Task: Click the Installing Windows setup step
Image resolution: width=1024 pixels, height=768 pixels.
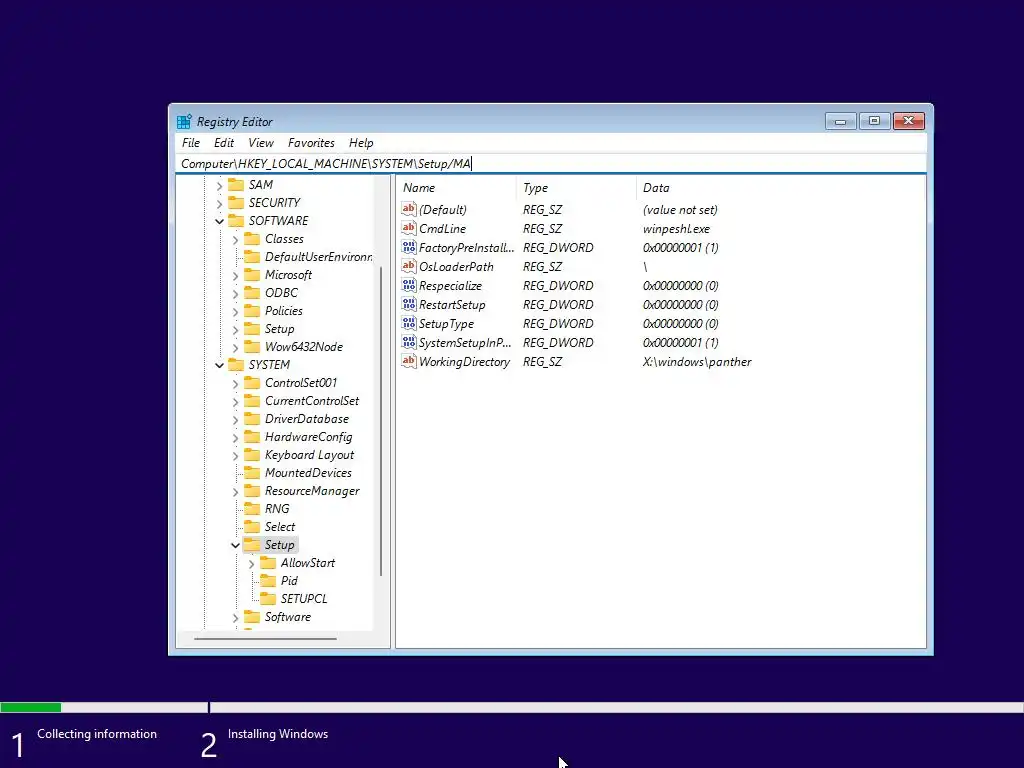Action: (278, 734)
